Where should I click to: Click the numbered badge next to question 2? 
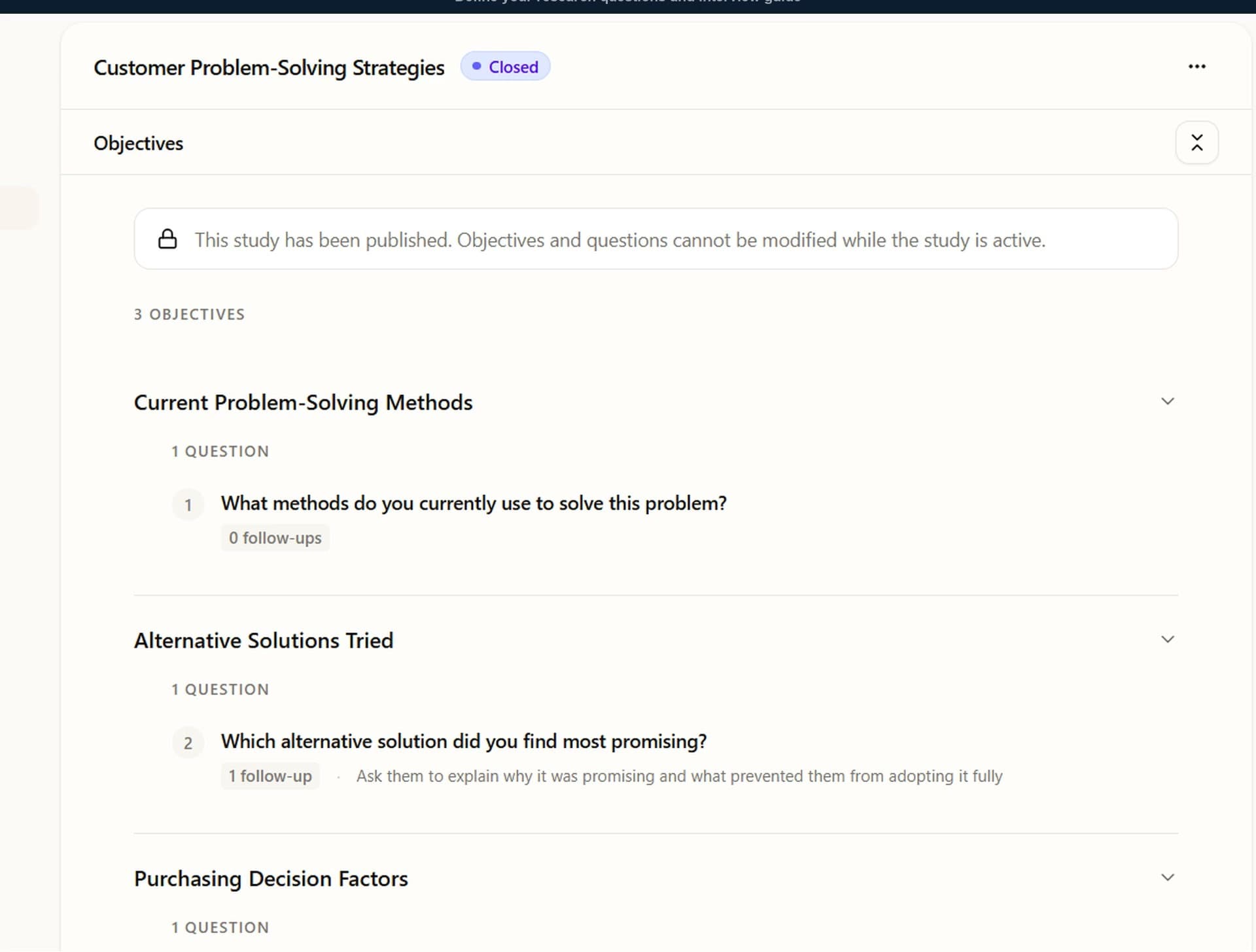[188, 743]
